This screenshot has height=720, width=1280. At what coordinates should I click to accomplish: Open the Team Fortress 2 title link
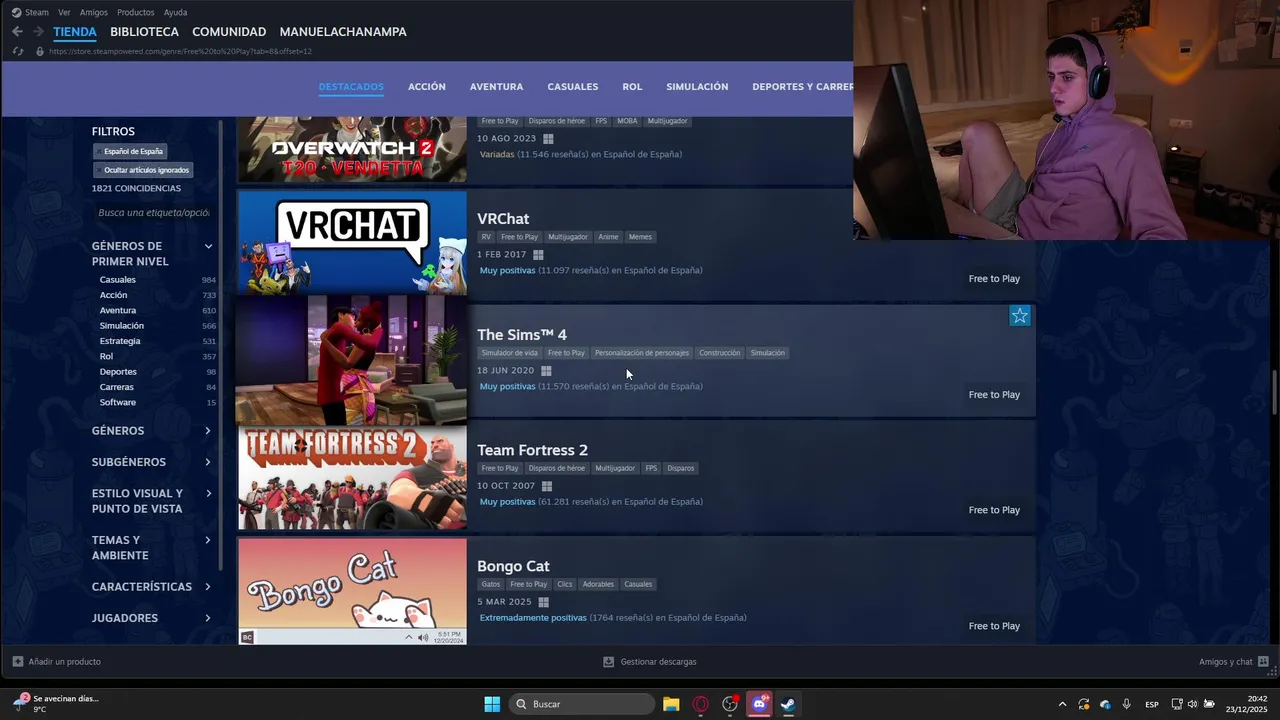click(x=532, y=450)
